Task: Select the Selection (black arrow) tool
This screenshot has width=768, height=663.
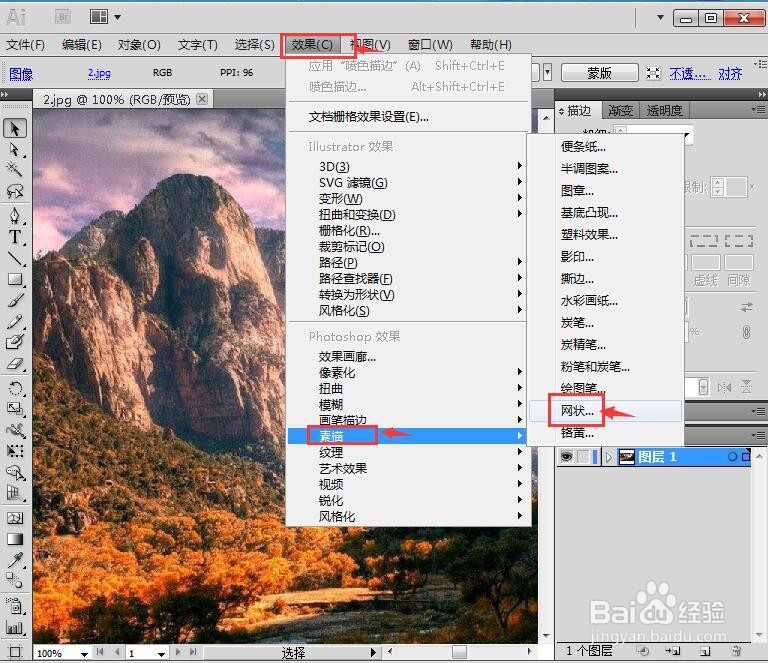Action: [15, 128]
